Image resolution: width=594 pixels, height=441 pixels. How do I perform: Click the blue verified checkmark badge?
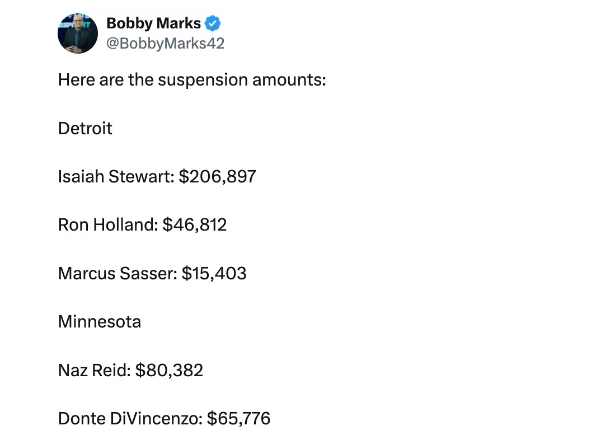[213, 23]
